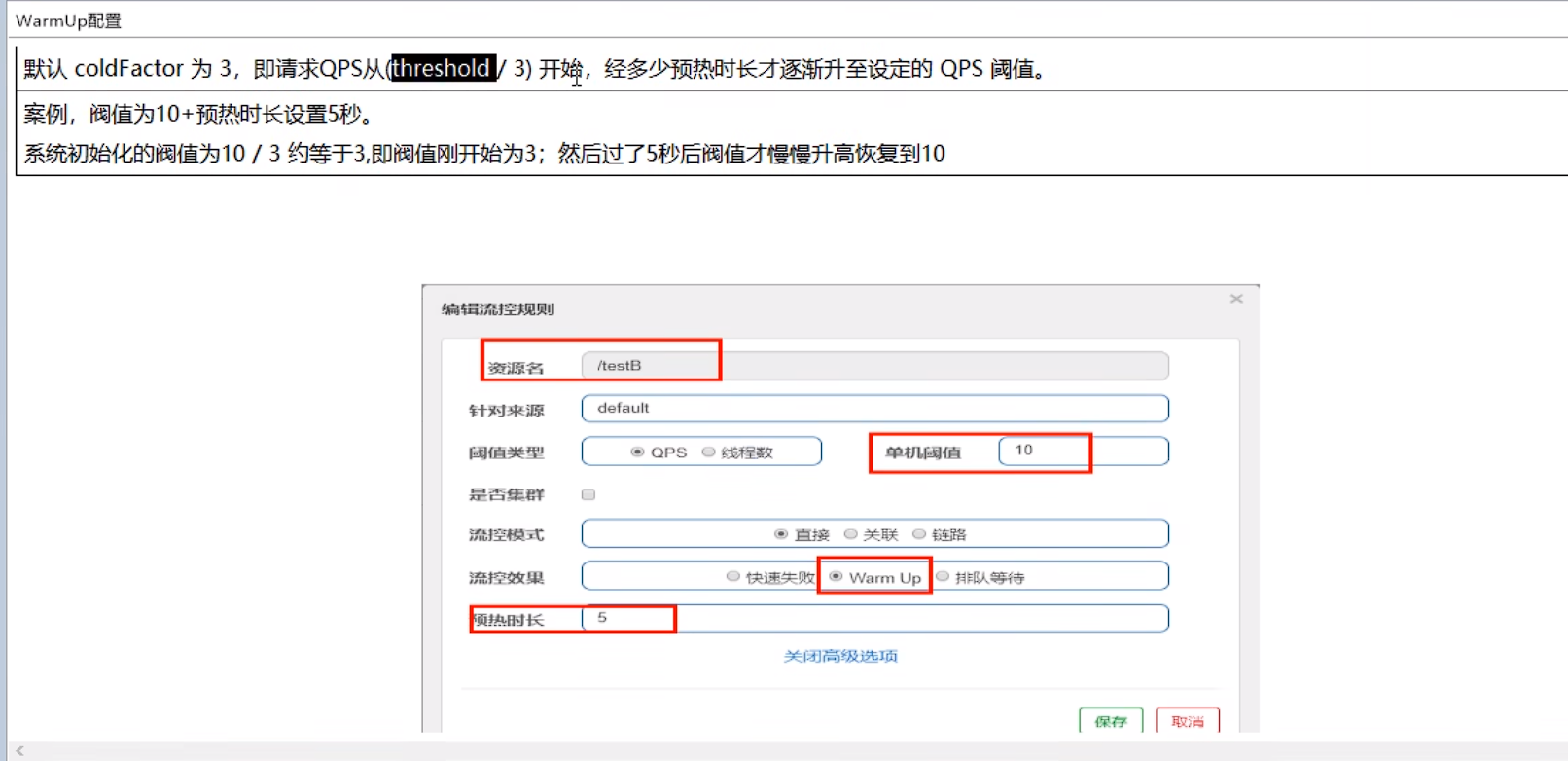Choose 关联 flow control mode
This screenshot has height=761, width=1568.
click(x=850, y=534)
